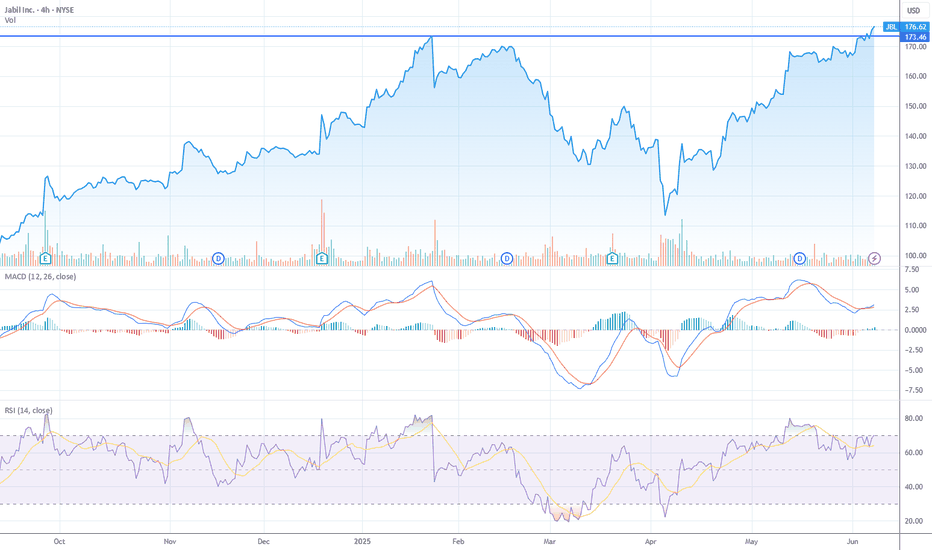Click the Jun label on time axis
The width and height of the screenshot is (932, 550).
852,541
